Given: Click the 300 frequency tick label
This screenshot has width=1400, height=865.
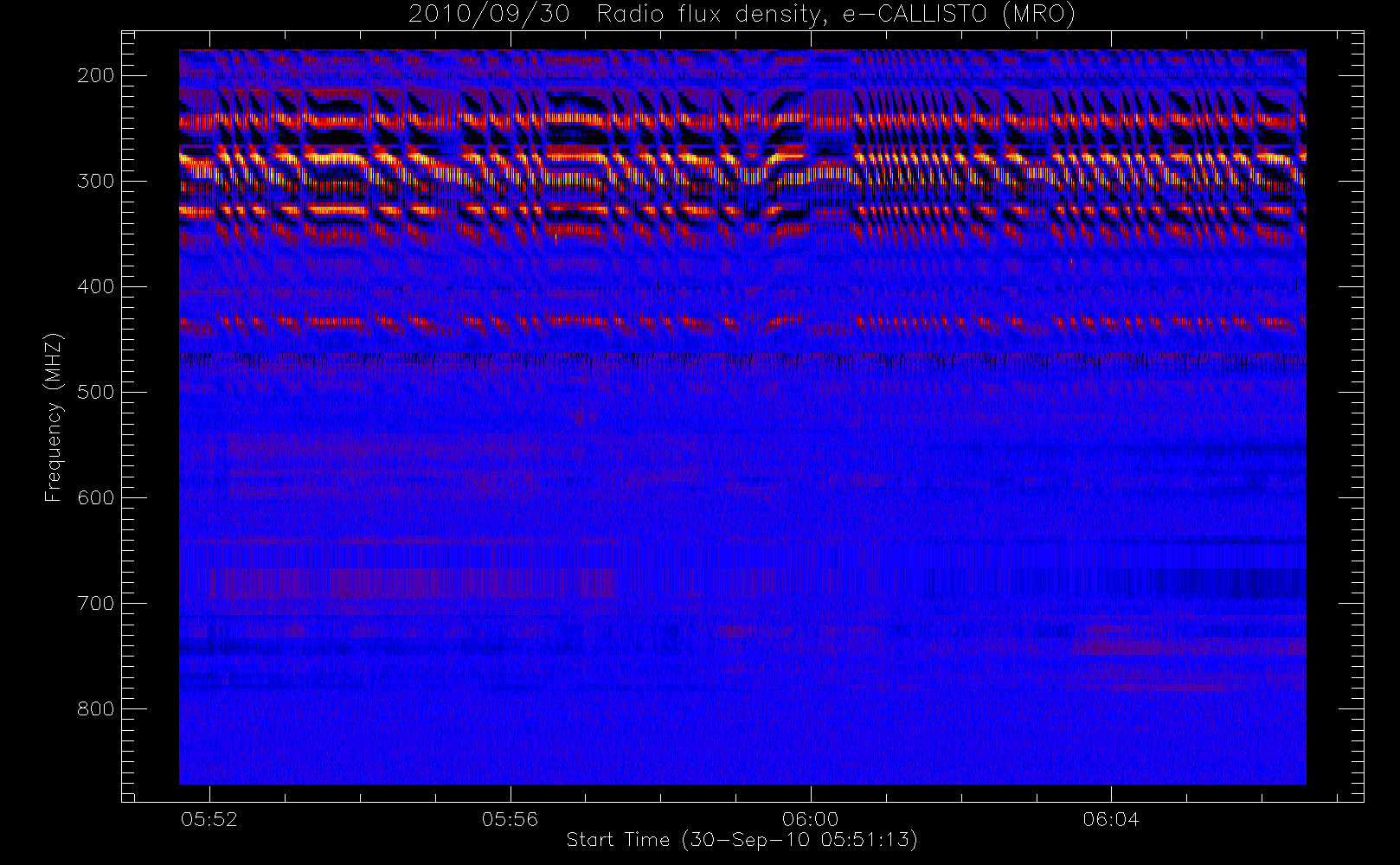Looking at the screenshot, I should point(96,181).
